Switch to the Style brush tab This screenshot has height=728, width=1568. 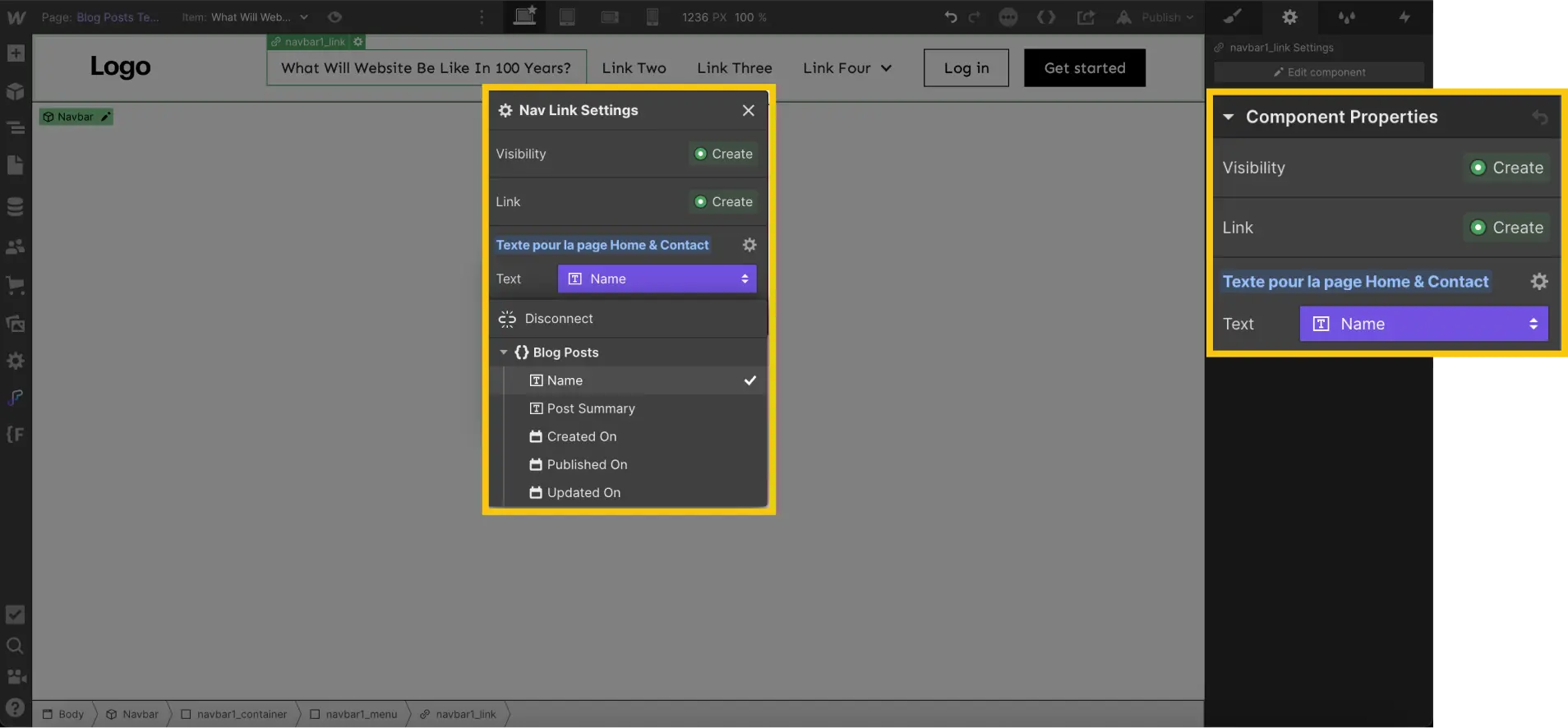(x=1233, y=16)
